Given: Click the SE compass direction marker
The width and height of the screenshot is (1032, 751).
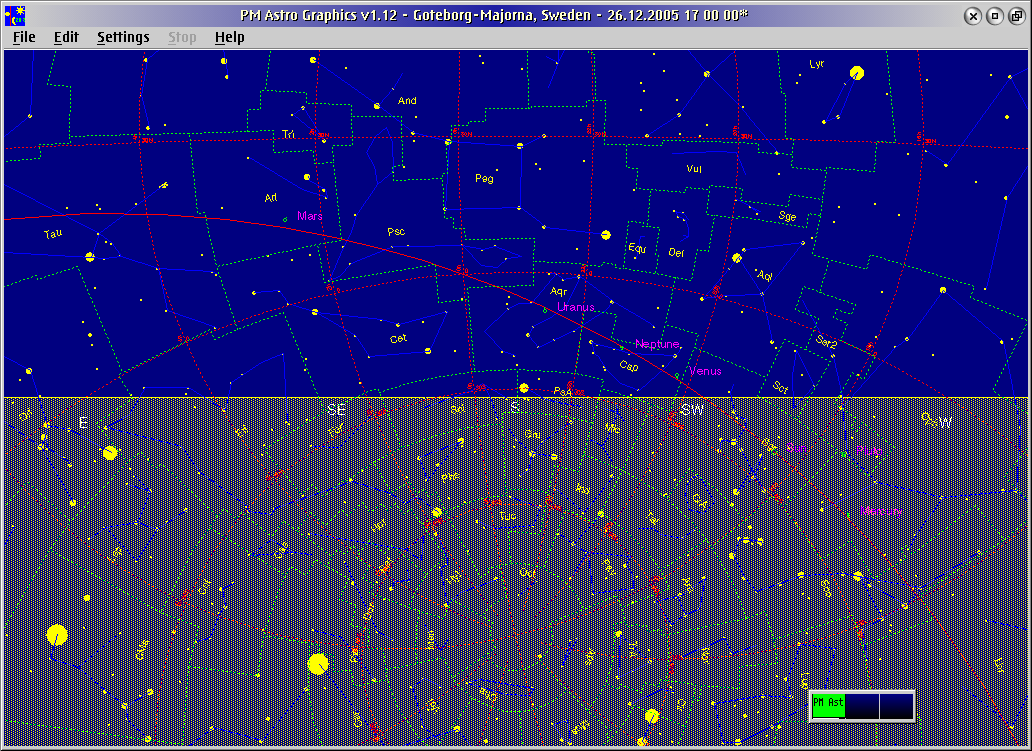Looking at the screenshot, I should click(x=336, y=410).
